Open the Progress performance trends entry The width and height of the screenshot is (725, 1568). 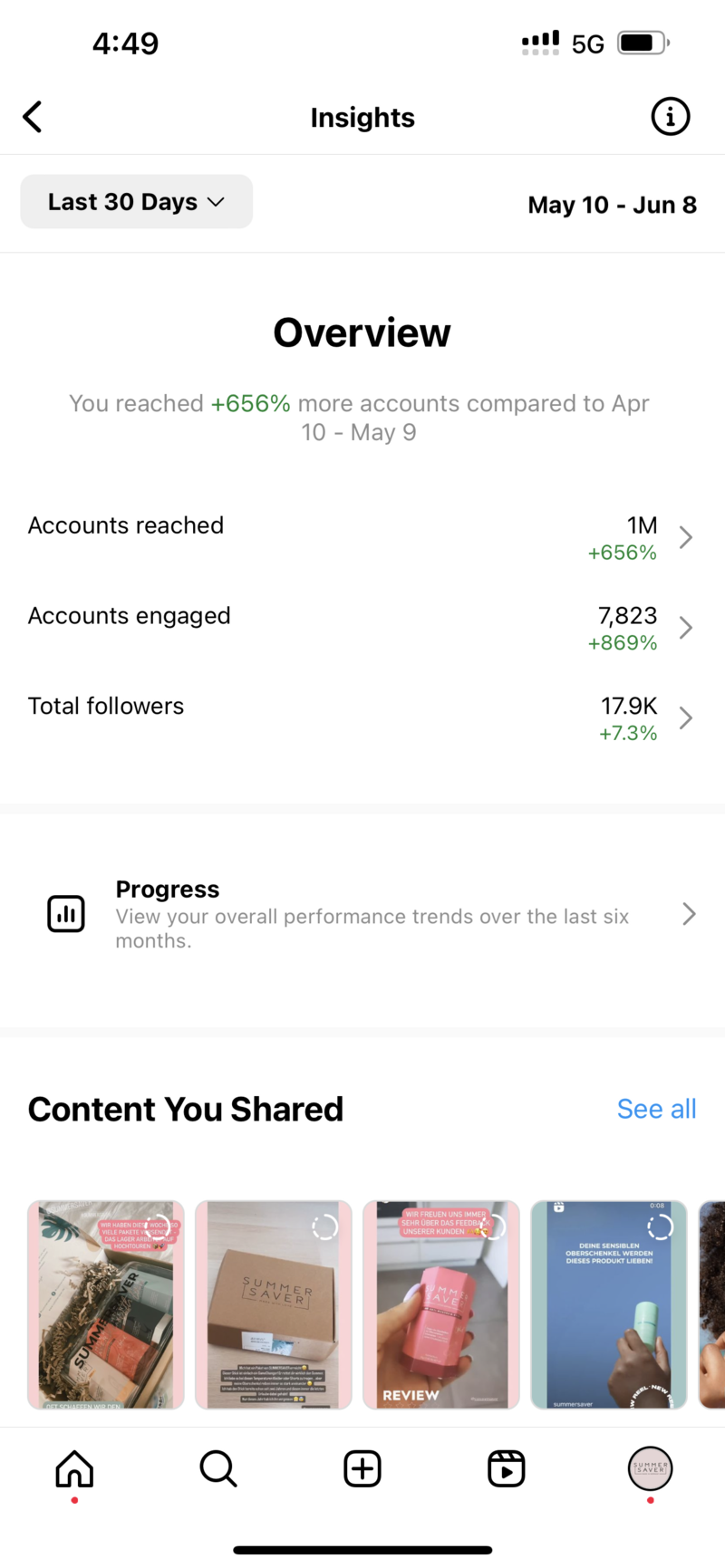coord(362,914)
